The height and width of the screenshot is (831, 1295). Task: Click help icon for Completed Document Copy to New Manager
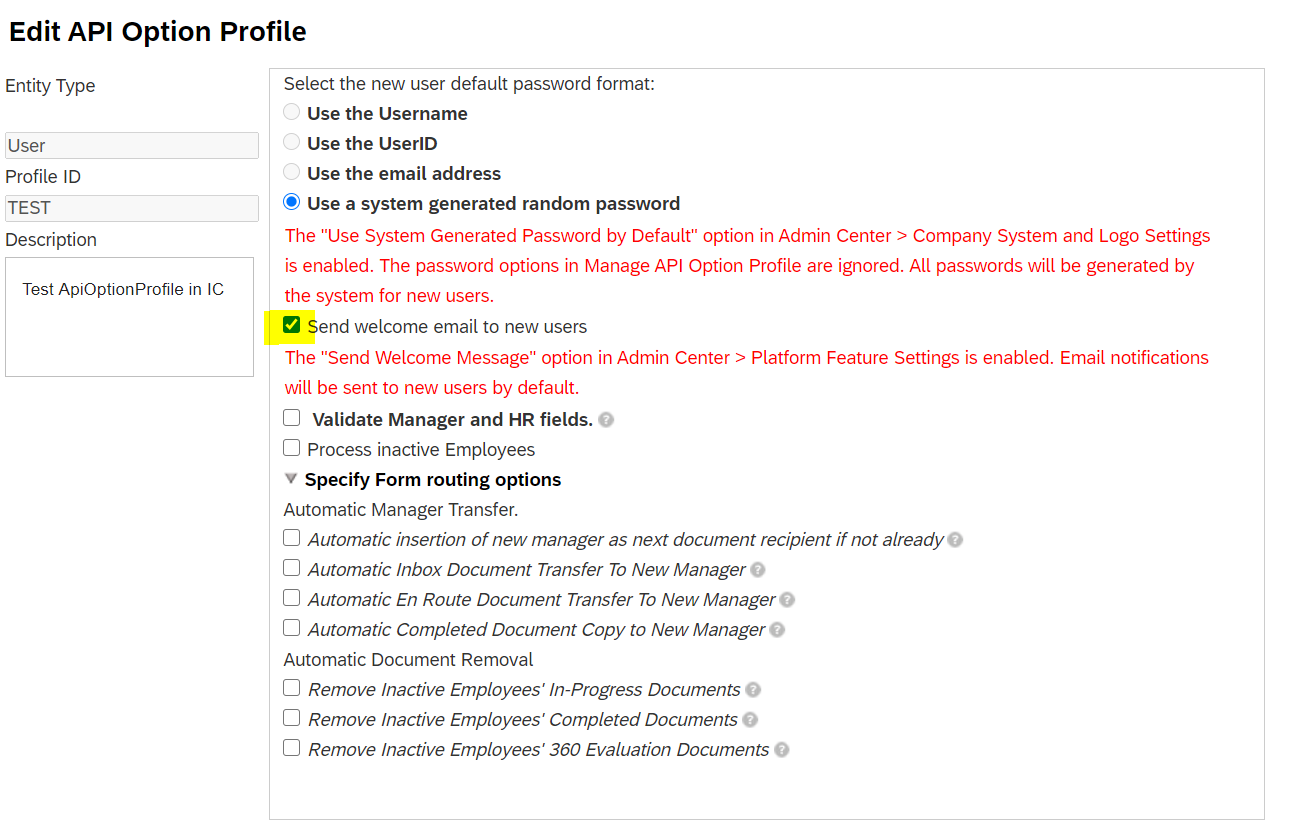(777, 630)
